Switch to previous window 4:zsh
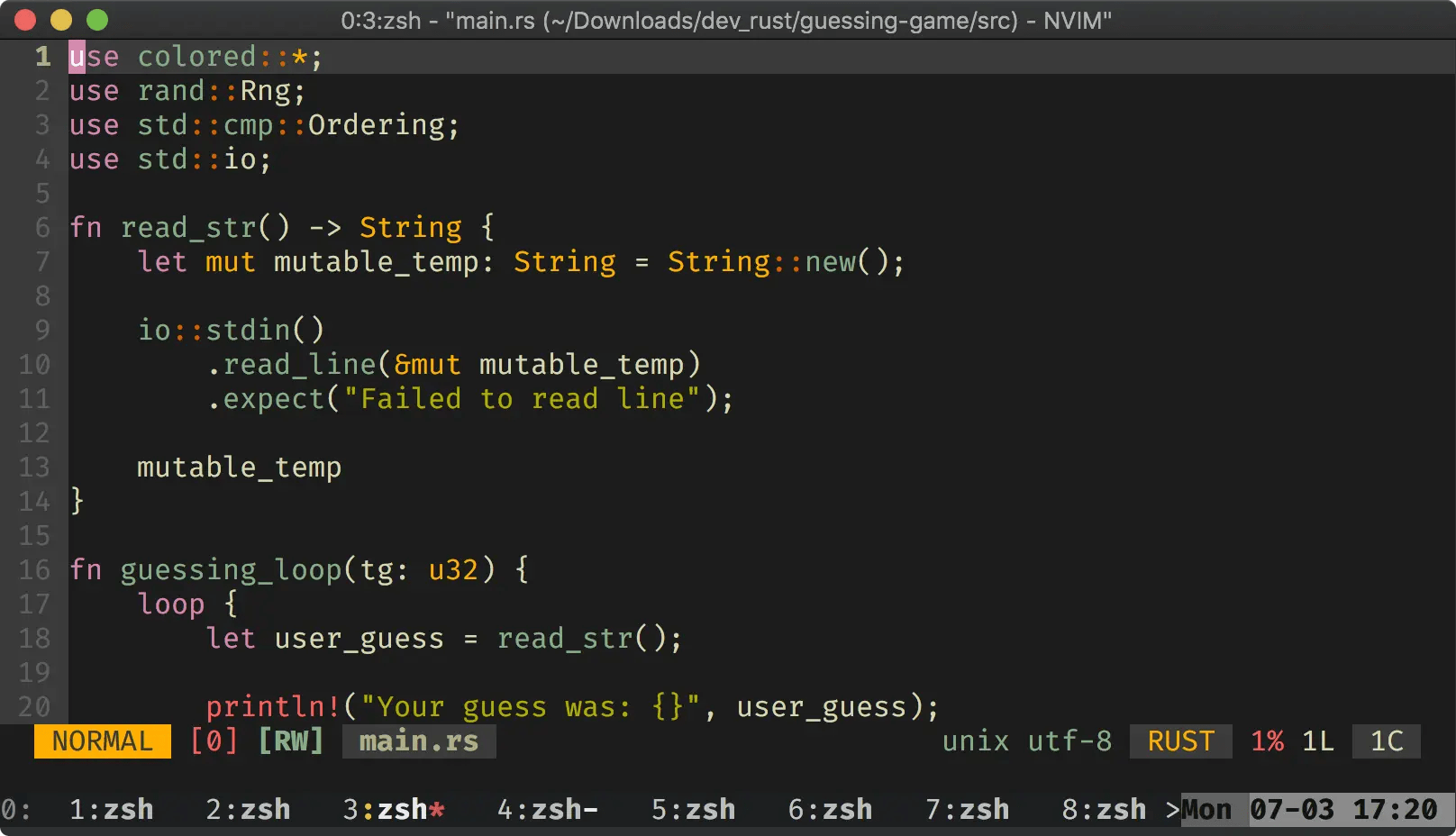Screen dimensions: 1456x836 (547, 809)
